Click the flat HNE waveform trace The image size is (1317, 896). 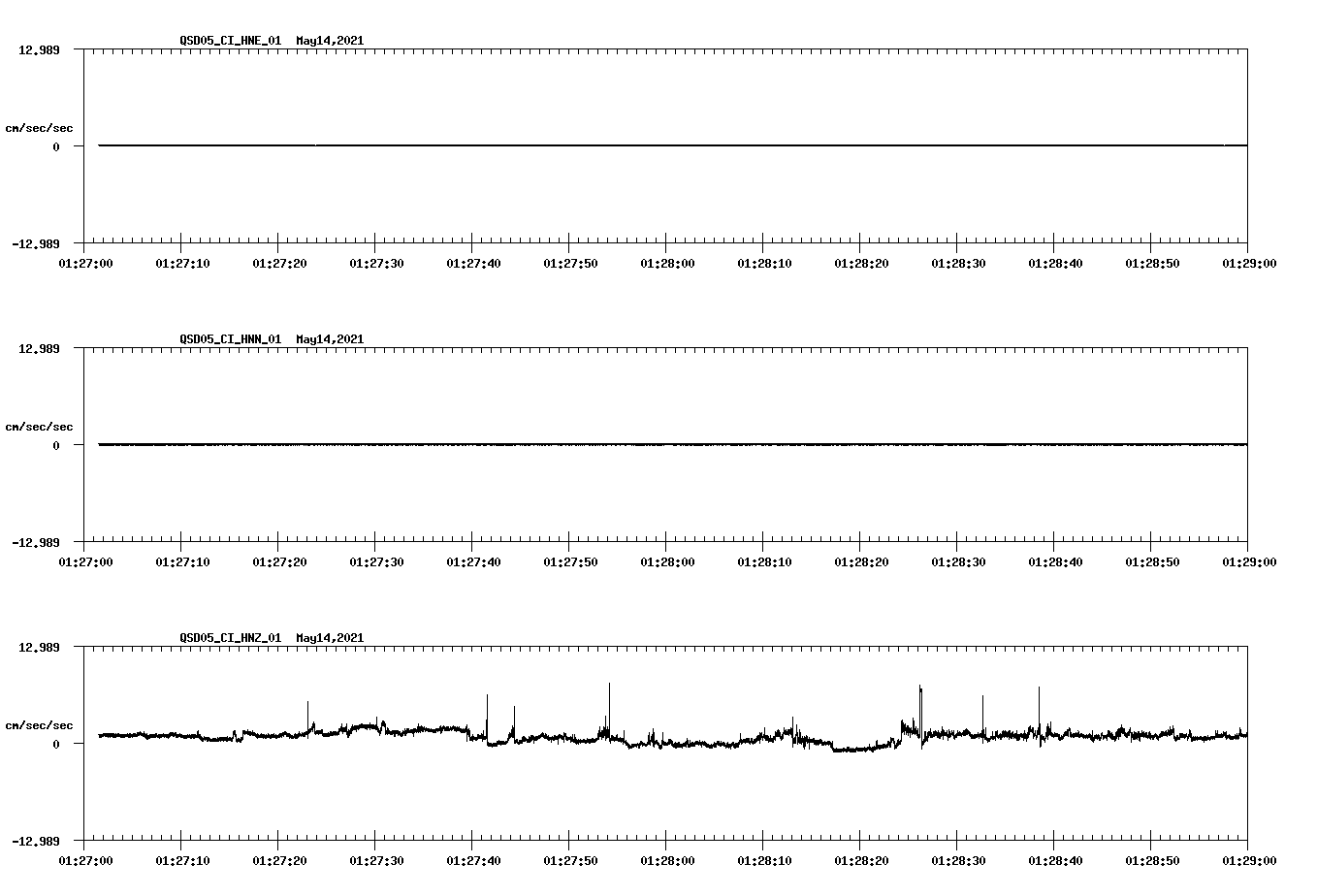coord(582,145)
